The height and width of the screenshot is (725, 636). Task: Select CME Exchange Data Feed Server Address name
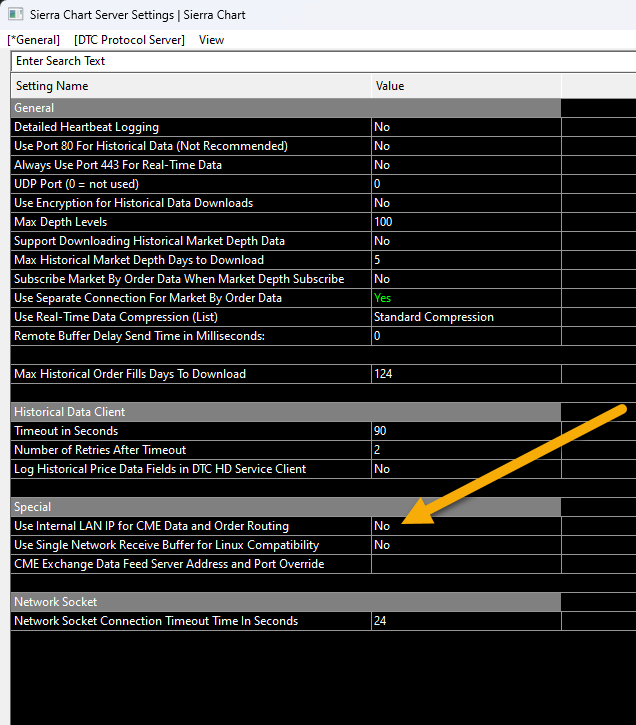[x=191, y=564]
